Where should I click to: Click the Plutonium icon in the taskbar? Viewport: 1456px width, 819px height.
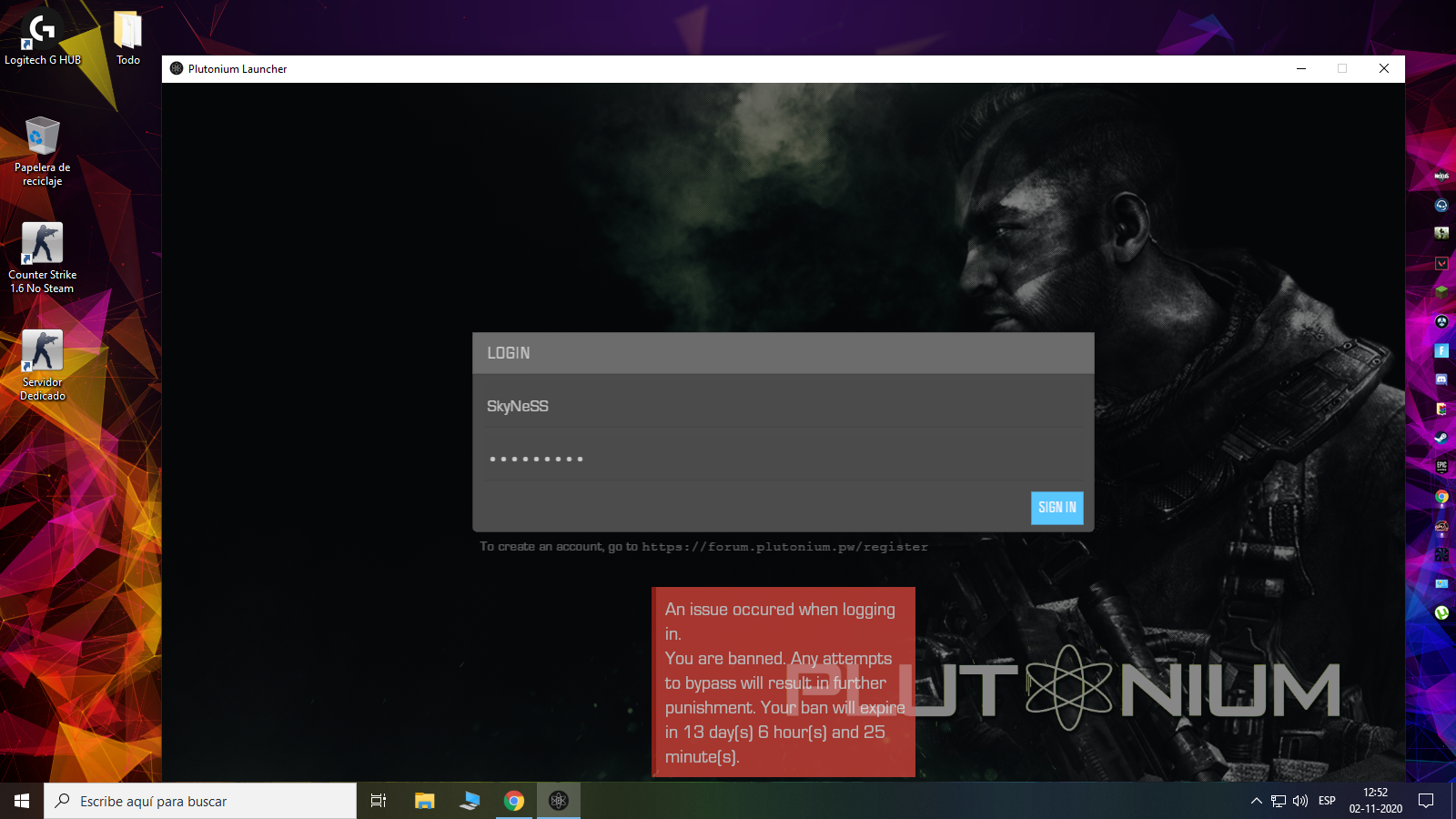point(559,801)
